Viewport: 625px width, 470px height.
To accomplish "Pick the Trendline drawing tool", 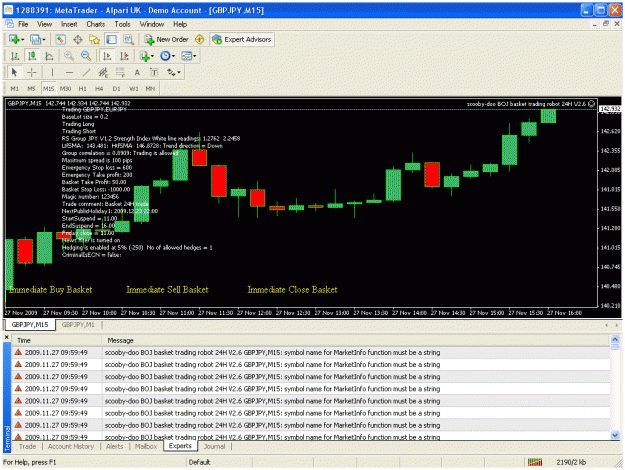I will [86, 72].
